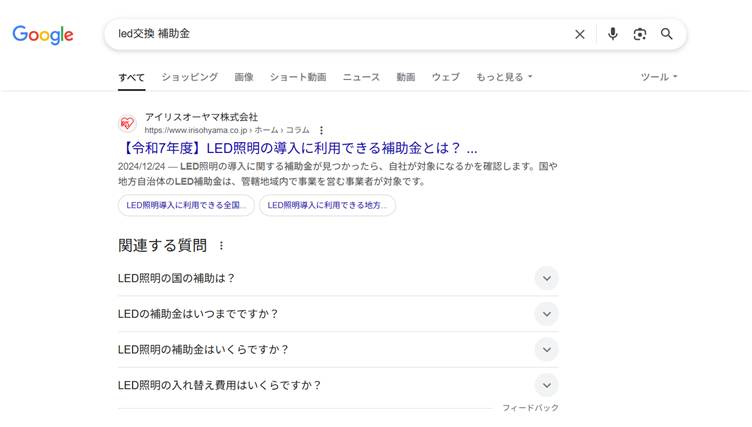Start voice search with microphone icon

pos(612,34)
